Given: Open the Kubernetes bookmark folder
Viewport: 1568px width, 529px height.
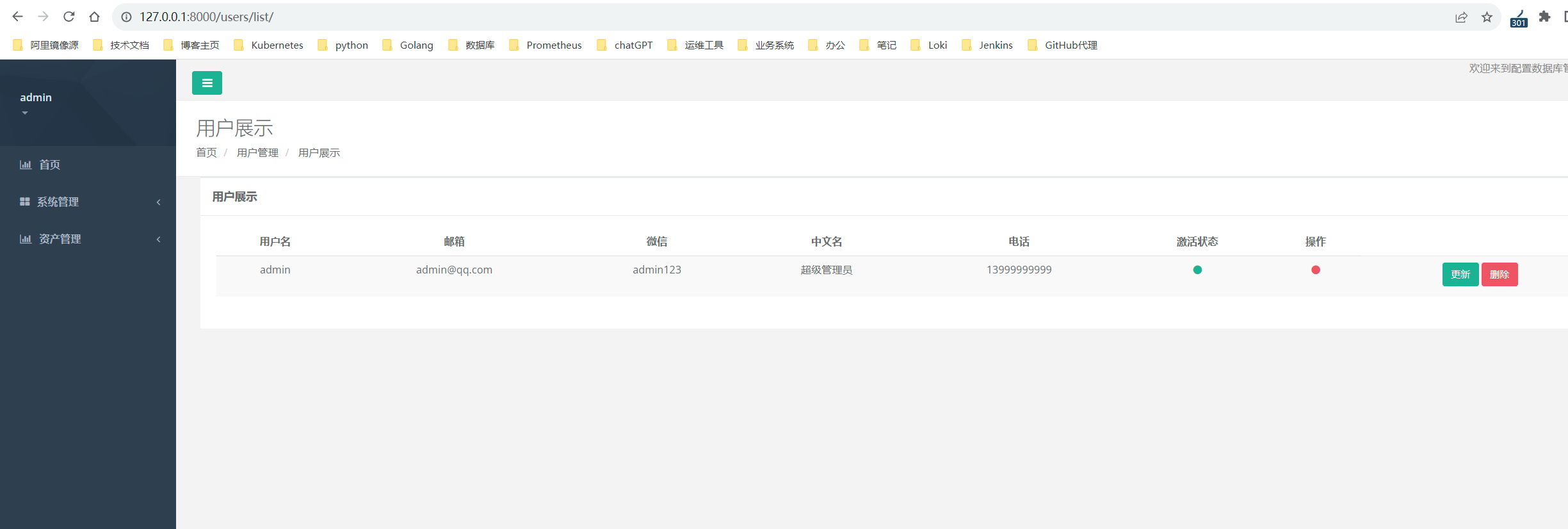Looking at the screenshot, I should click(268, 45).
